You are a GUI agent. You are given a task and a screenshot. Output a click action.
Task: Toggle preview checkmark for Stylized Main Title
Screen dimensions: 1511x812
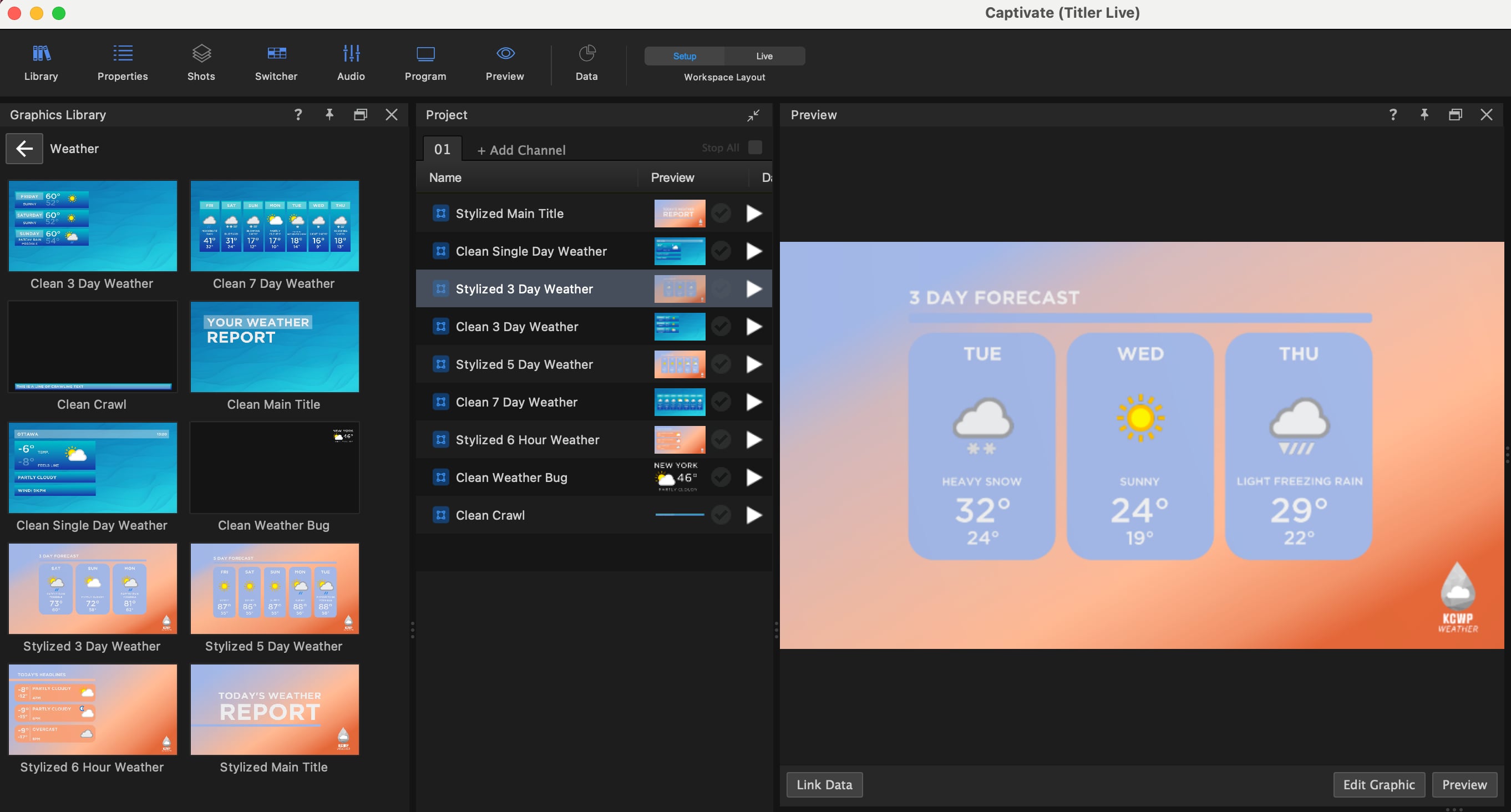pyautogui.click(x=721, y=213)
